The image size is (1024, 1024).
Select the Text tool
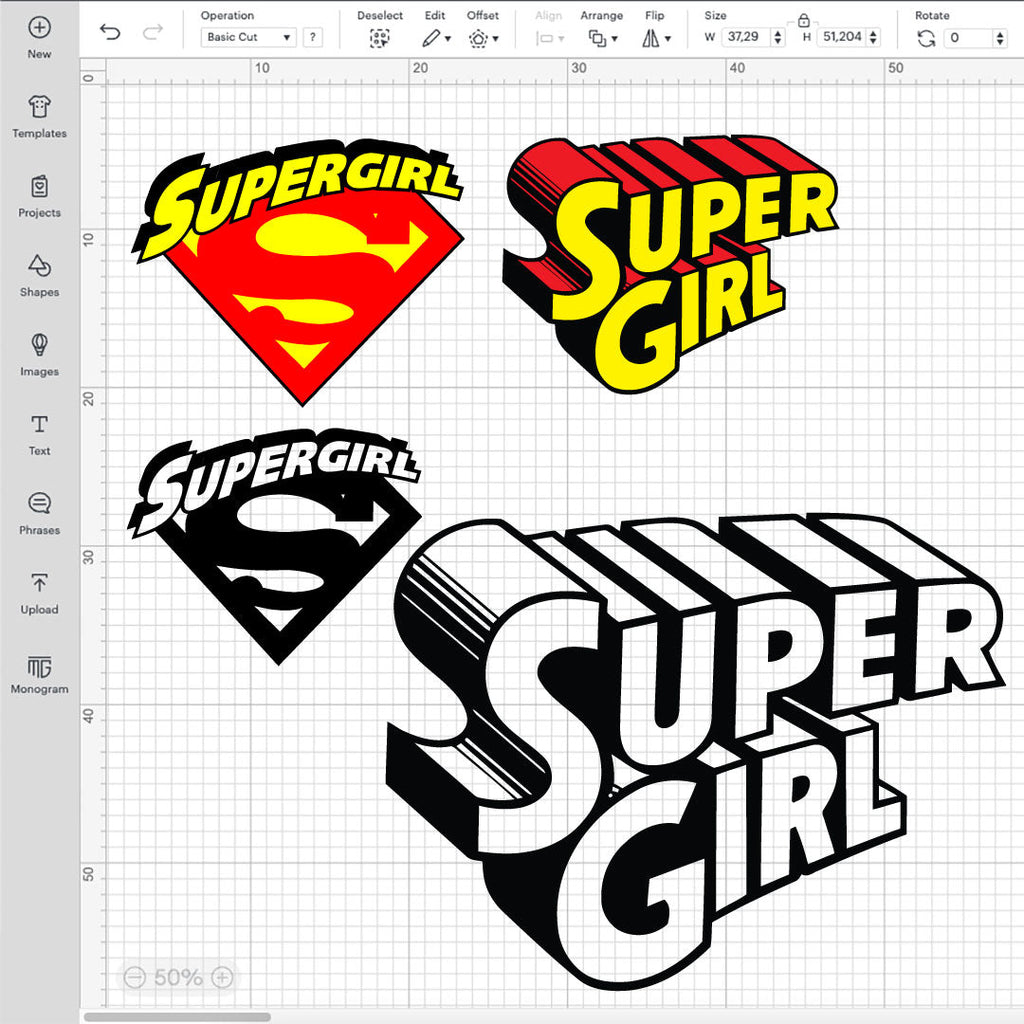pos(39,435)
